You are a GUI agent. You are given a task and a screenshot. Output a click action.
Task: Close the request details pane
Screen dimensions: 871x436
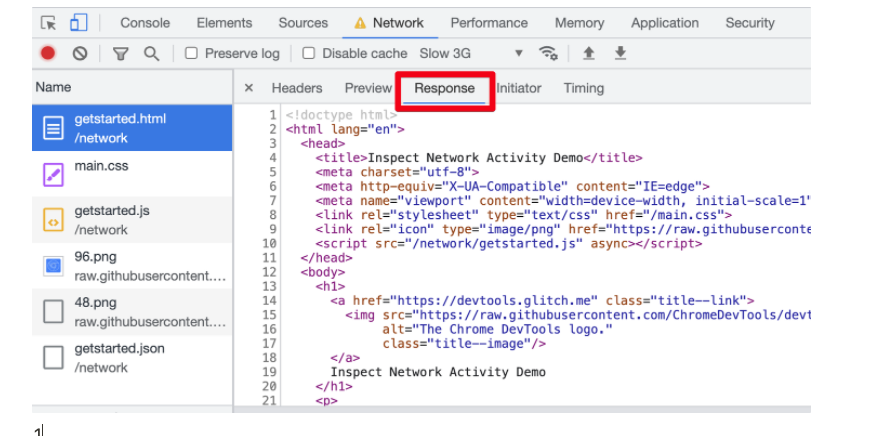click(x=249, y=88)
